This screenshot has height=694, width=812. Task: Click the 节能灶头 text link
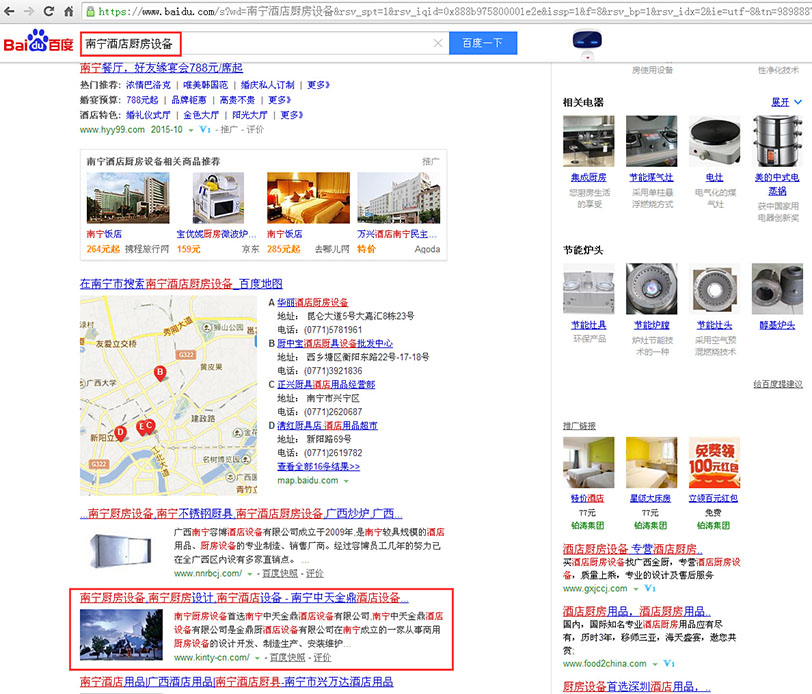pyautogui.click(x=715, y=325)
